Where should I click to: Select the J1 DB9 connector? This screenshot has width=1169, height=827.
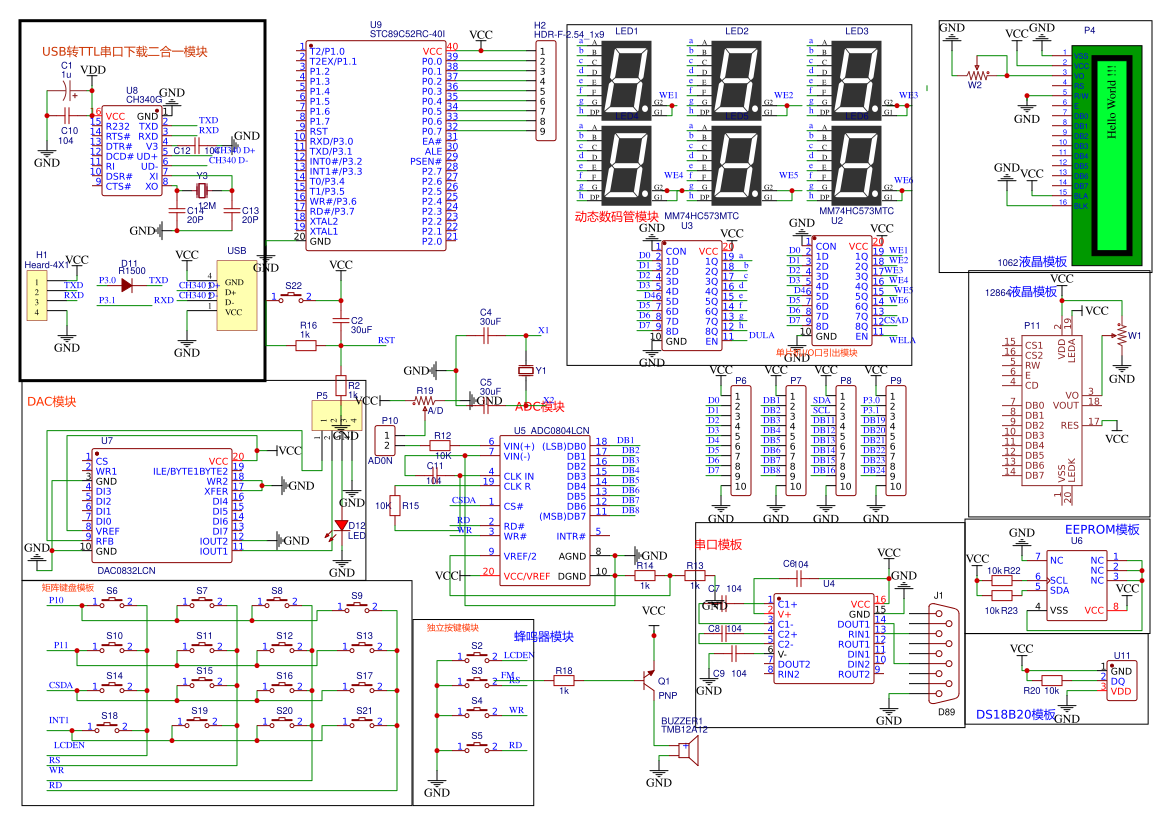click(942, 653)
